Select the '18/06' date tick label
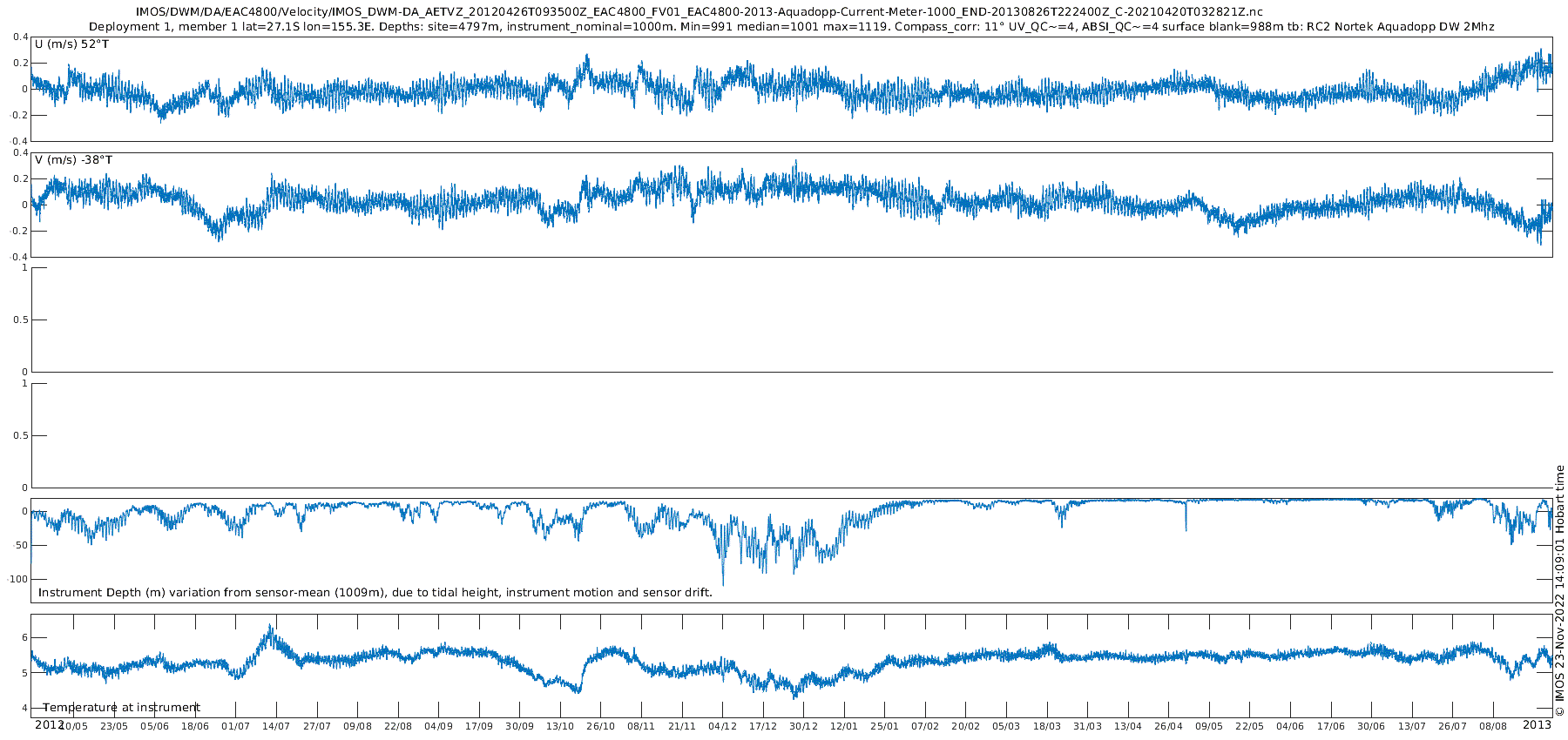This screenshot has width=1568, height=740. point(195,726)
